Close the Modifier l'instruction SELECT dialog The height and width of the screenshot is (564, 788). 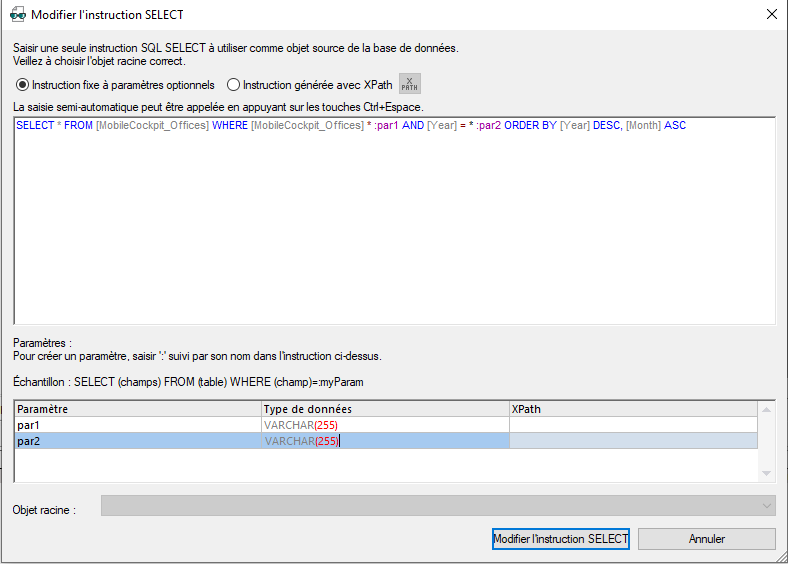pos(771,15)
